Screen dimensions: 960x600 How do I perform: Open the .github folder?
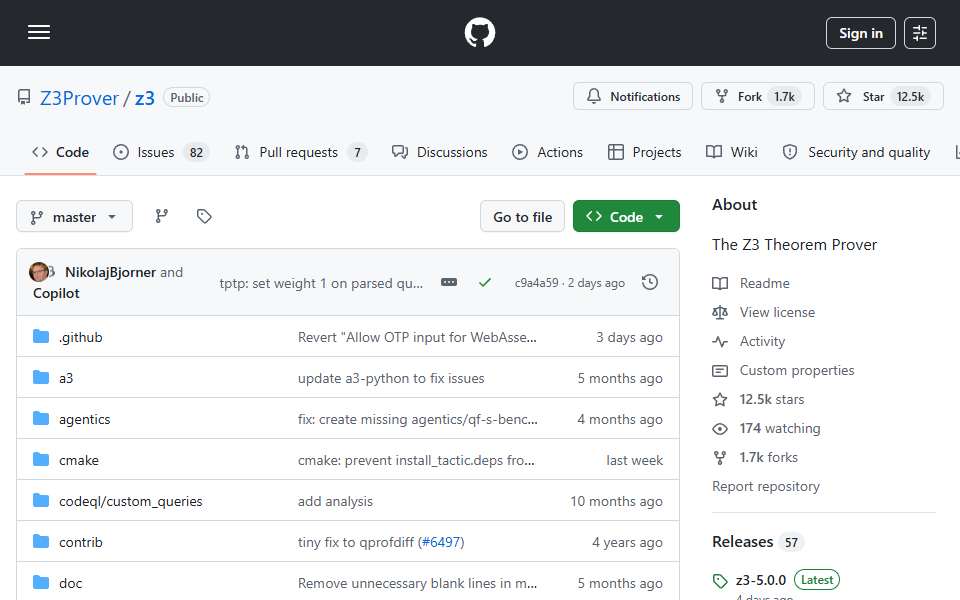coord(81,337)
